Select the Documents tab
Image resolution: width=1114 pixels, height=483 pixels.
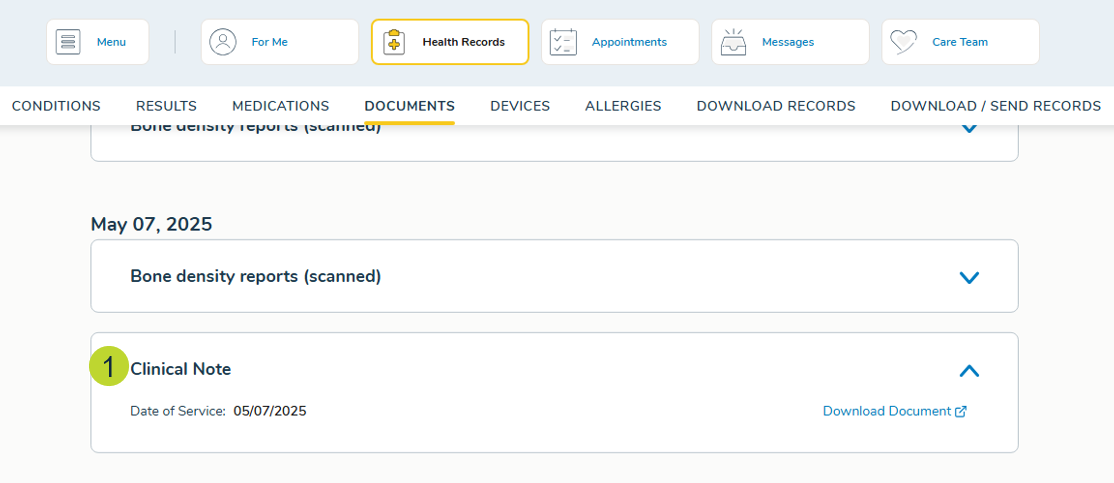pos(409,106)
